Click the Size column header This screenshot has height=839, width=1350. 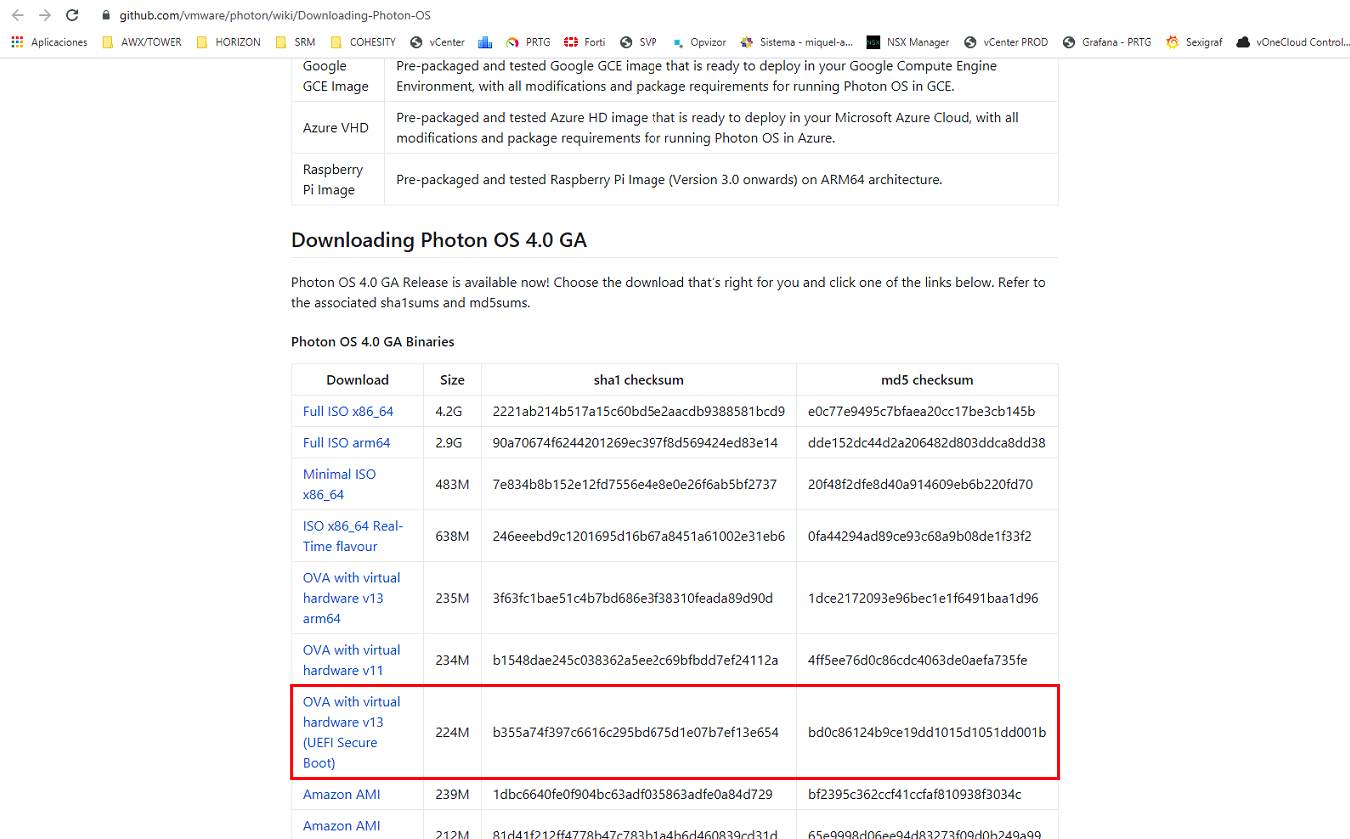pyautogui.click(x=452, y=380)
